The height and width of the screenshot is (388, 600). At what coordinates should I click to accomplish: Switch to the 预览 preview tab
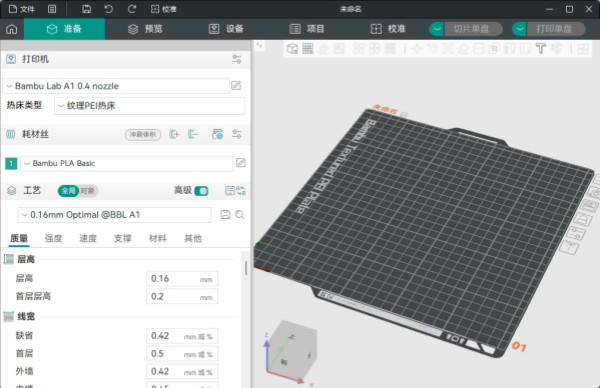coord(145,29)
